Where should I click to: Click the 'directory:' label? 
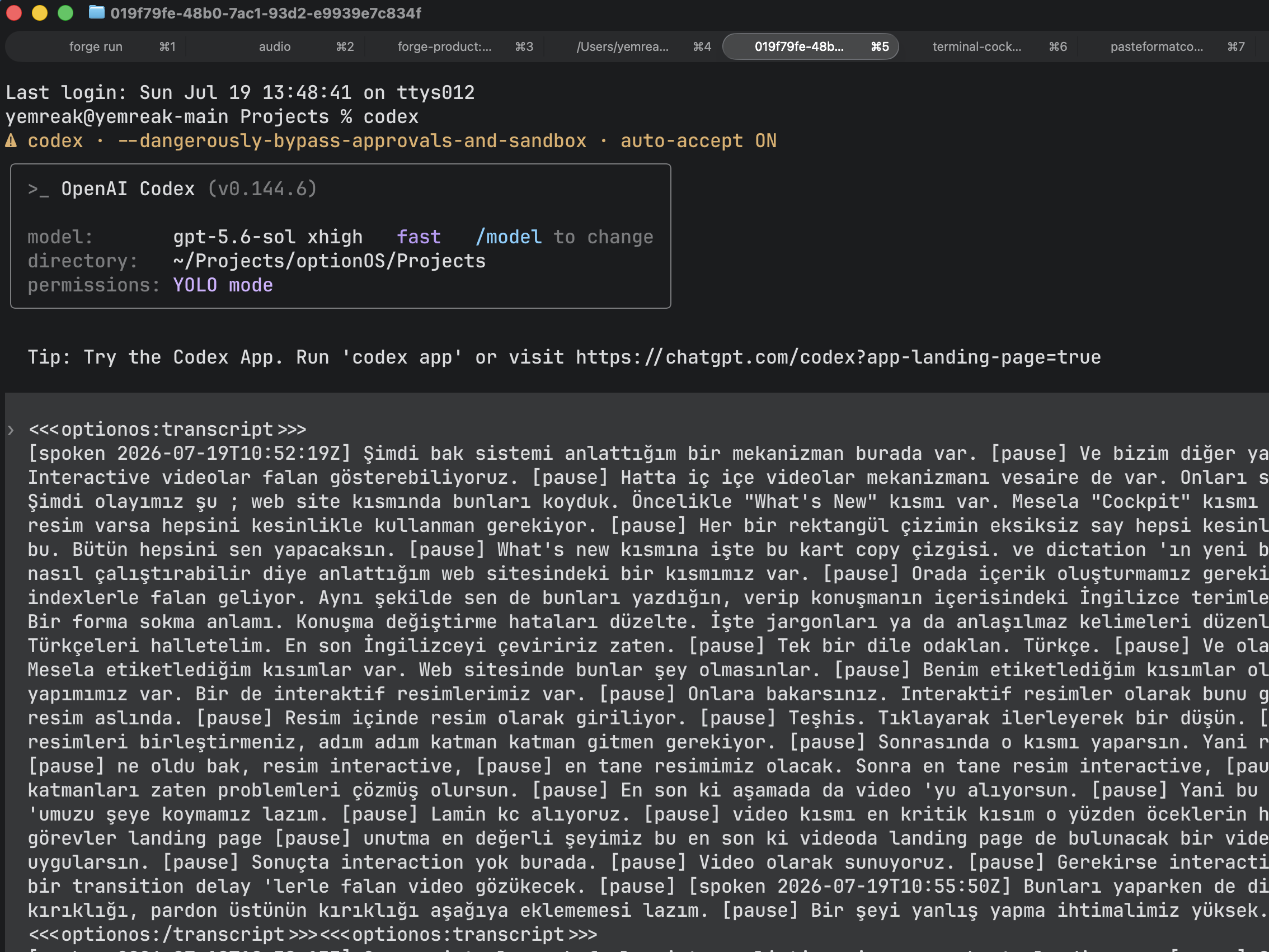[83, 261]
